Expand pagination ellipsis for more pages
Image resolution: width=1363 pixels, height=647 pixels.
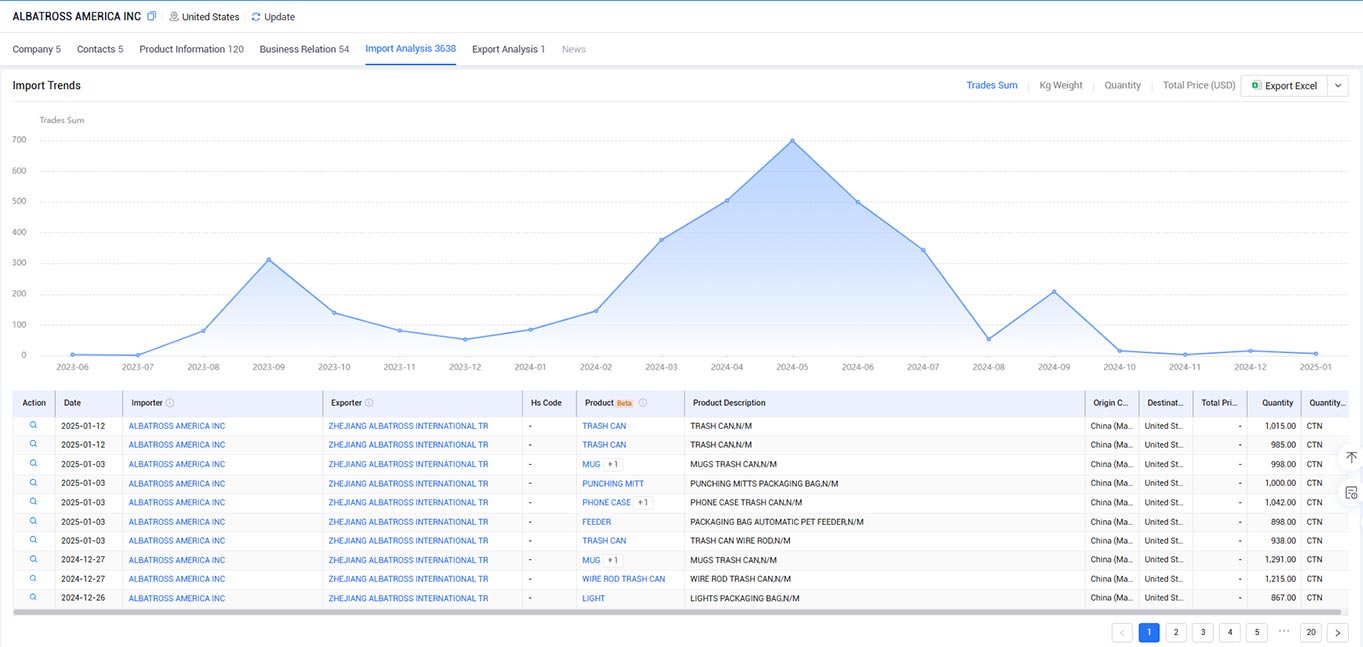(x=1284, y=632)
